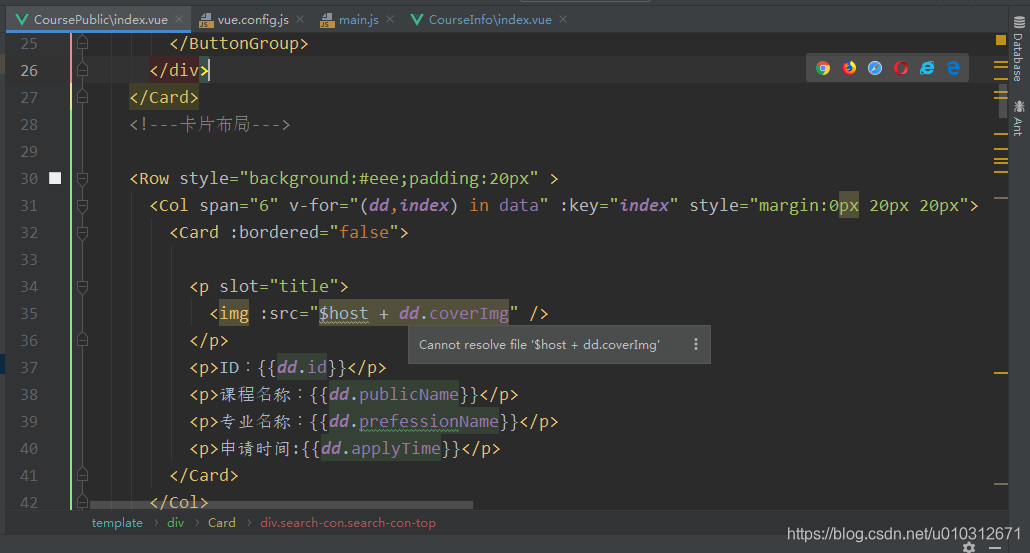Viewport: 1030px width, 553px height.
Task: Close the CoursePublic\index.vue tab
Action: coord(179,20)
